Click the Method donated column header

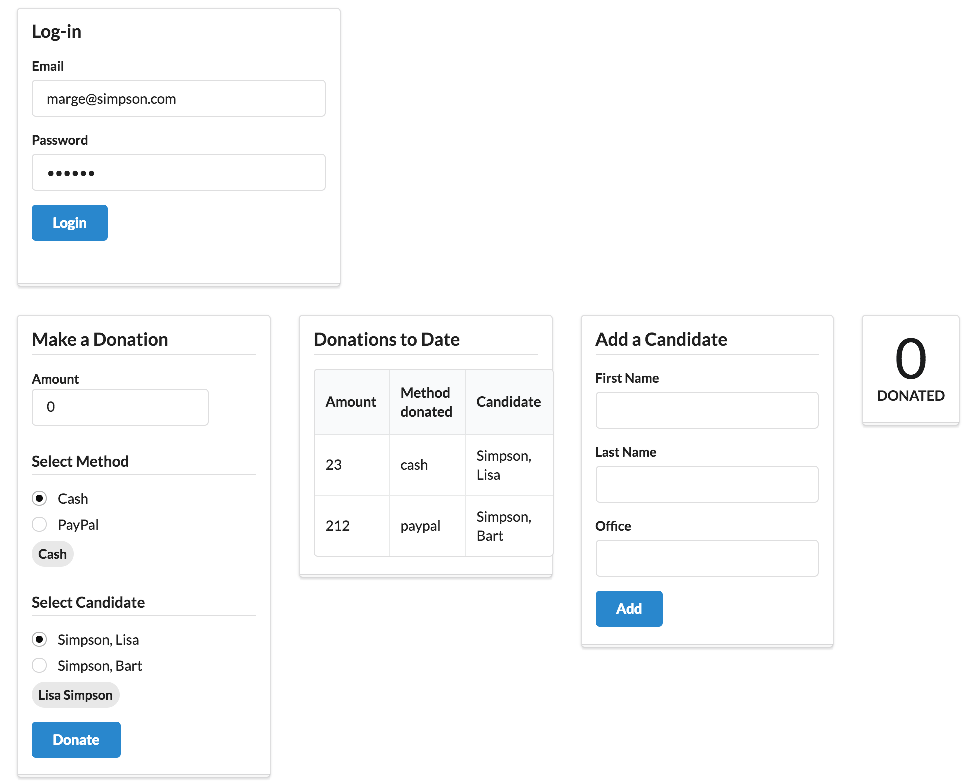426,402
